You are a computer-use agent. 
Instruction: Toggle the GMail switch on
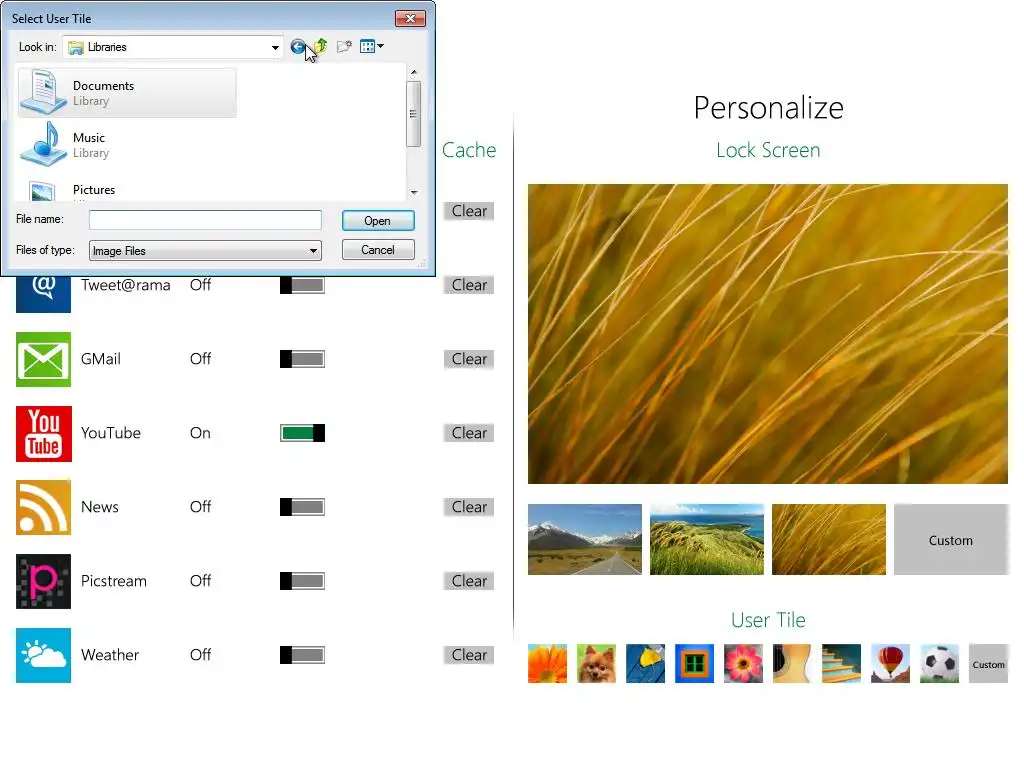302,359
